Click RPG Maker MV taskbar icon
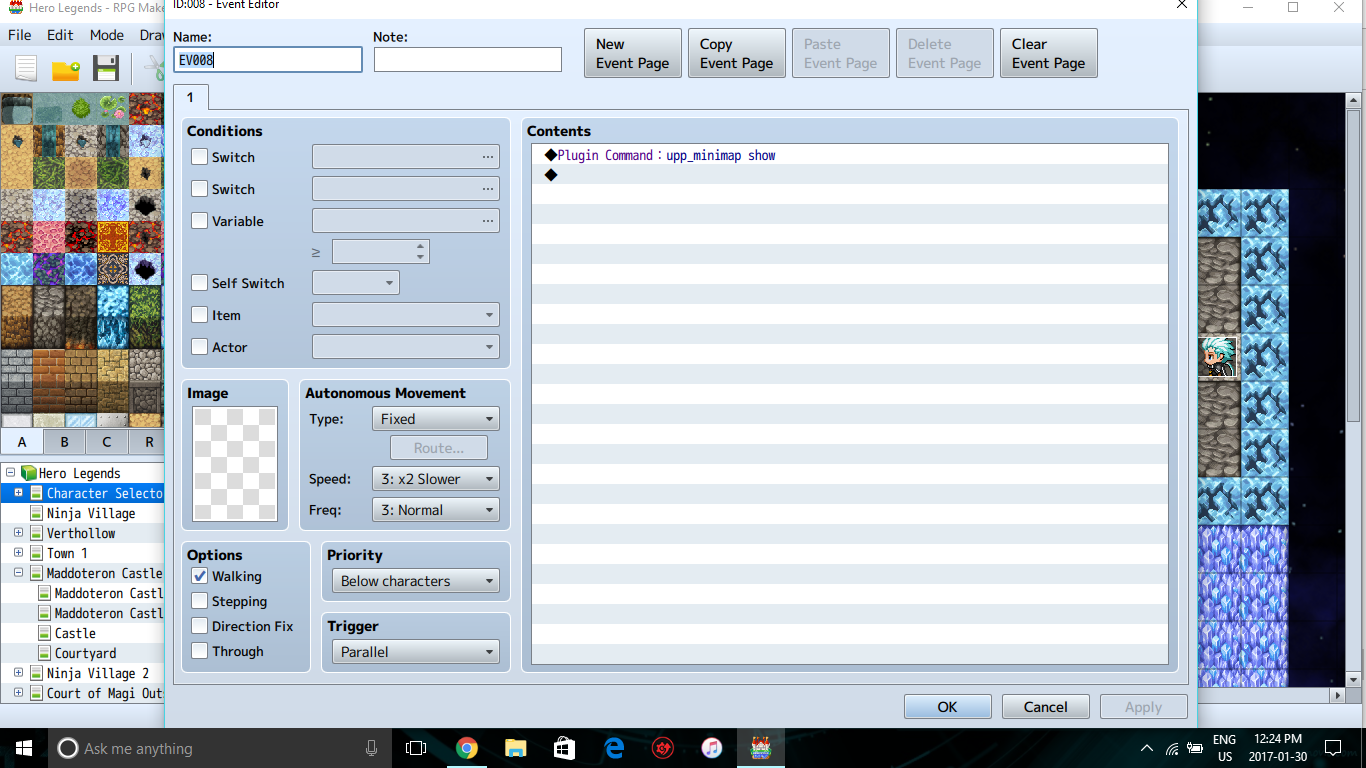This screenshot has width=1366, height=768. click(761, 748)
